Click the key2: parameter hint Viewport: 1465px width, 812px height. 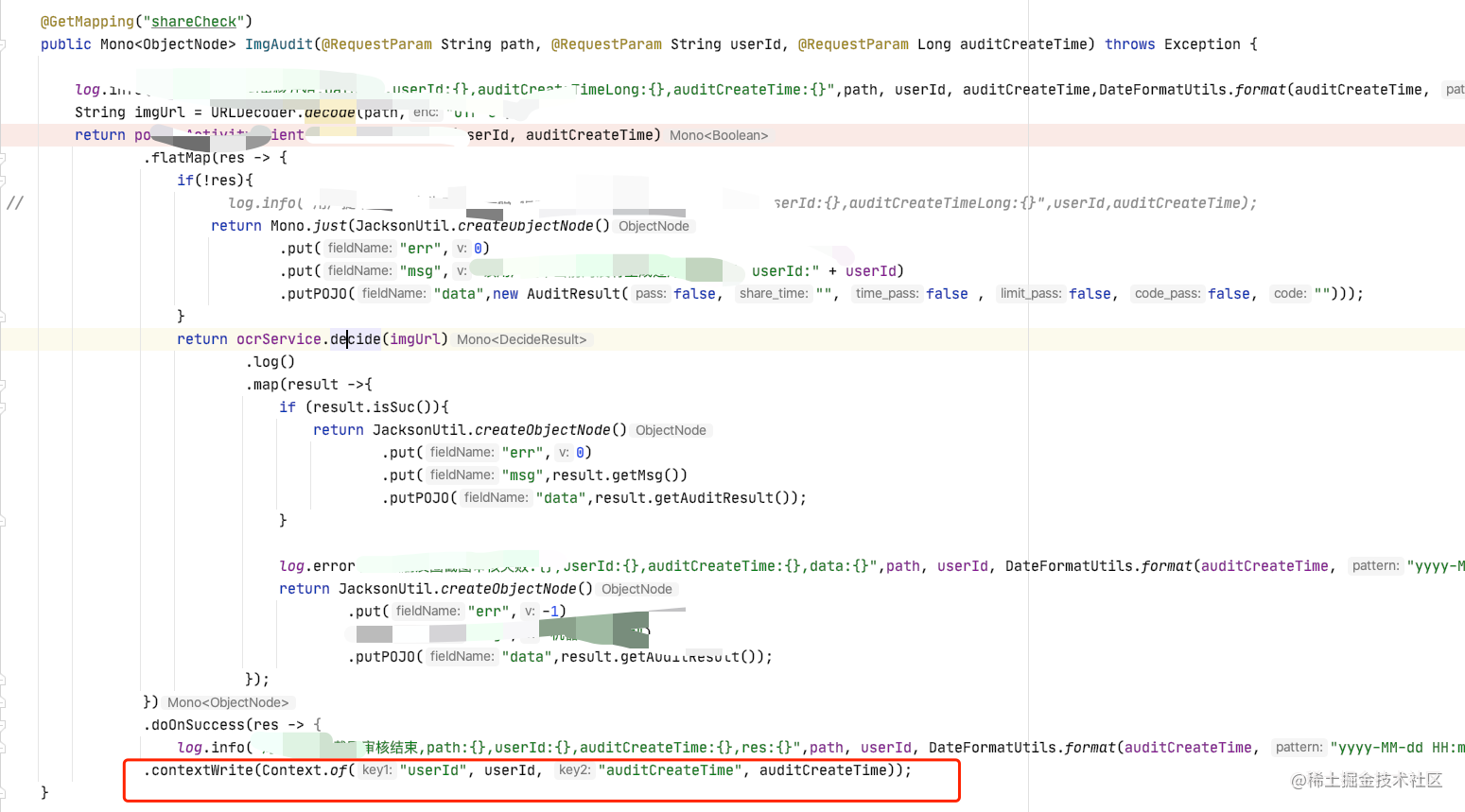click(x=574, y=770)
